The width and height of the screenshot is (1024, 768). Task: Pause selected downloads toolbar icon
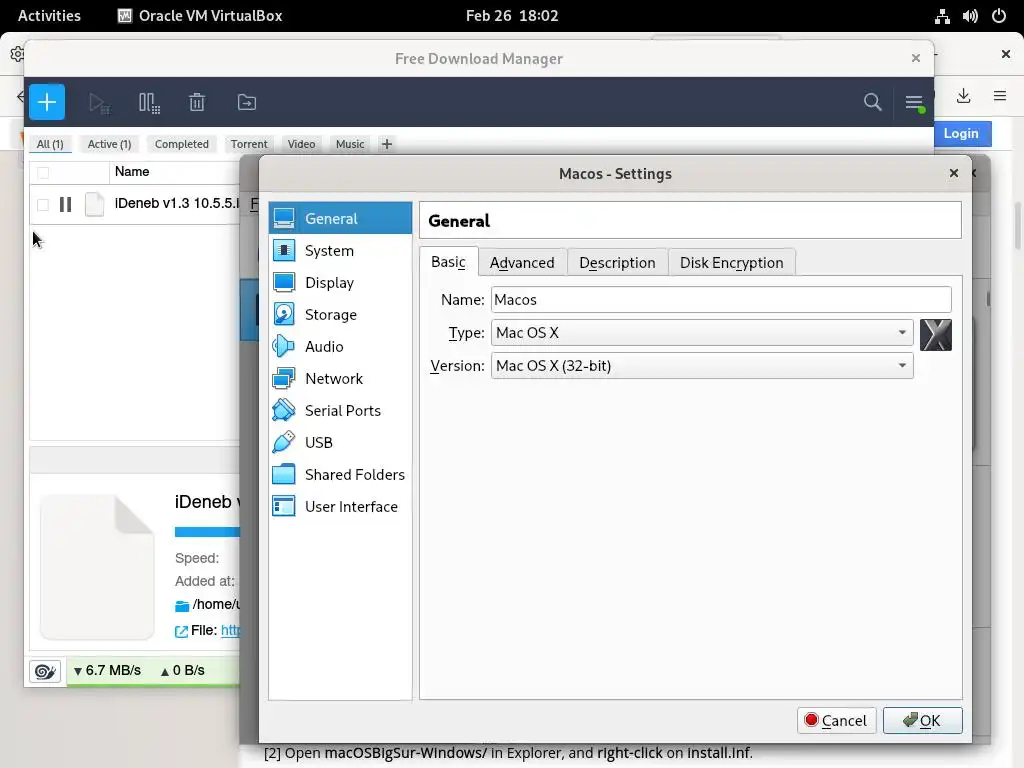point(150,103)
